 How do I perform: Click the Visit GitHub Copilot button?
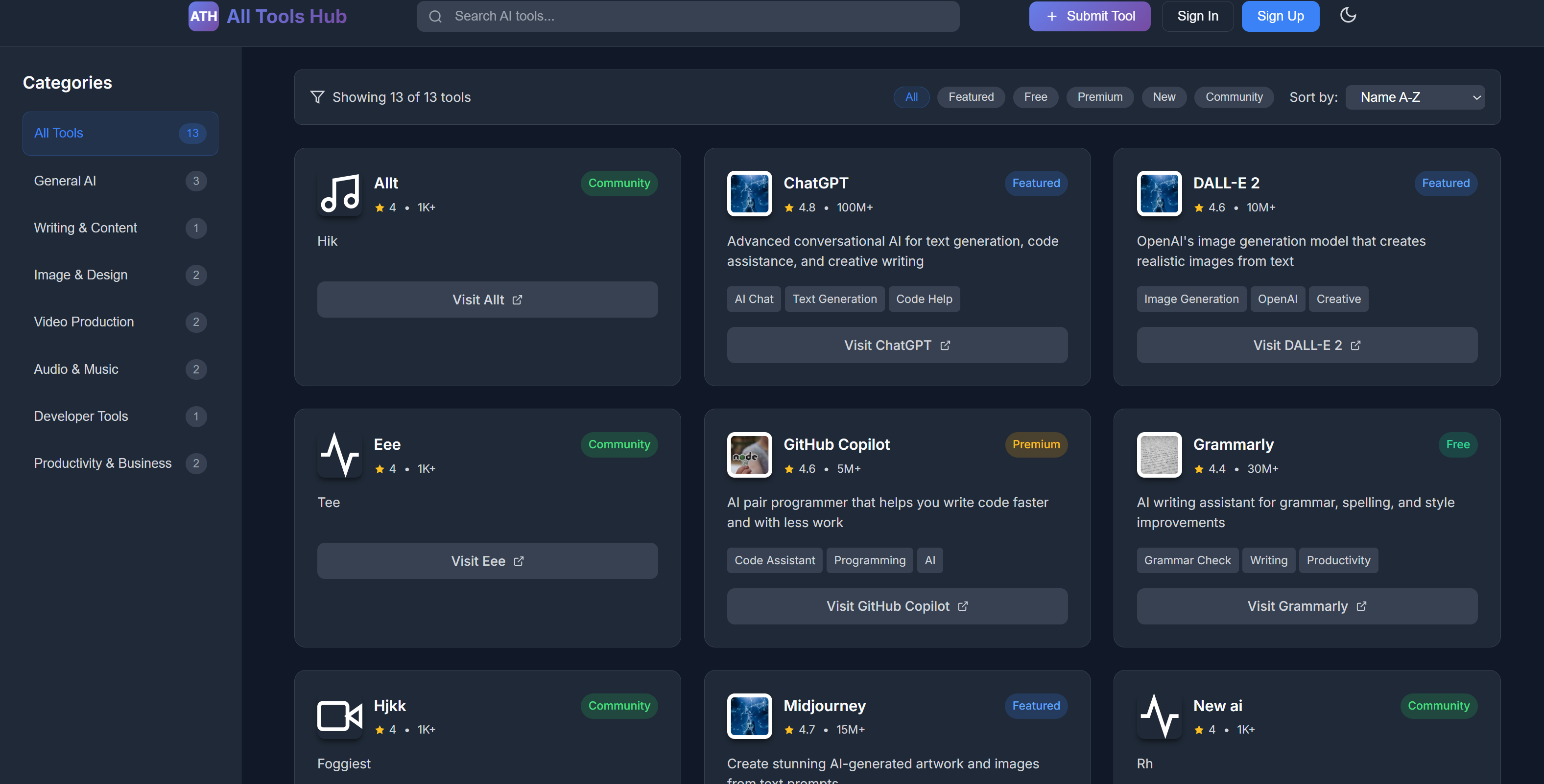coord(897,606)
